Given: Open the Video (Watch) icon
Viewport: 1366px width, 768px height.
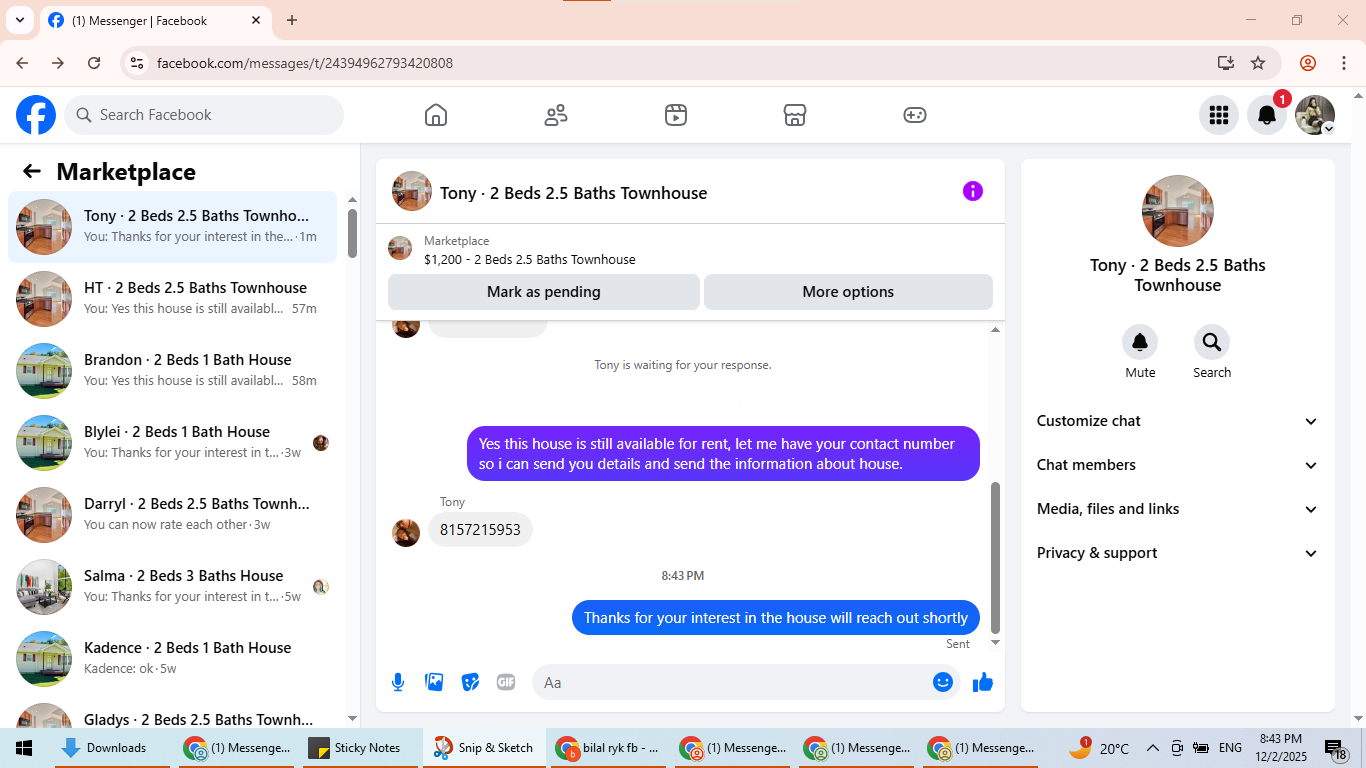Looking at the screenshot, I should 676,115.
